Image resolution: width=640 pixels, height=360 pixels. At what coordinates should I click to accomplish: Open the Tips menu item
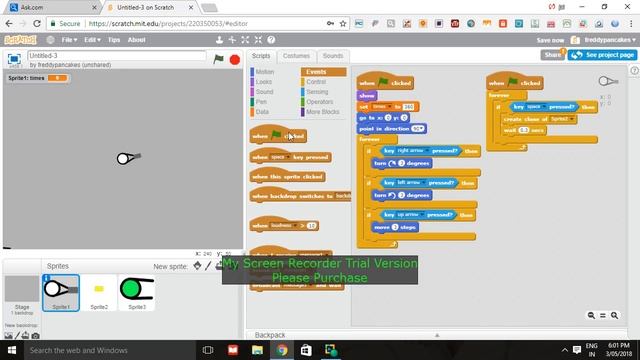pyautogui.click(x=114, y=40)
